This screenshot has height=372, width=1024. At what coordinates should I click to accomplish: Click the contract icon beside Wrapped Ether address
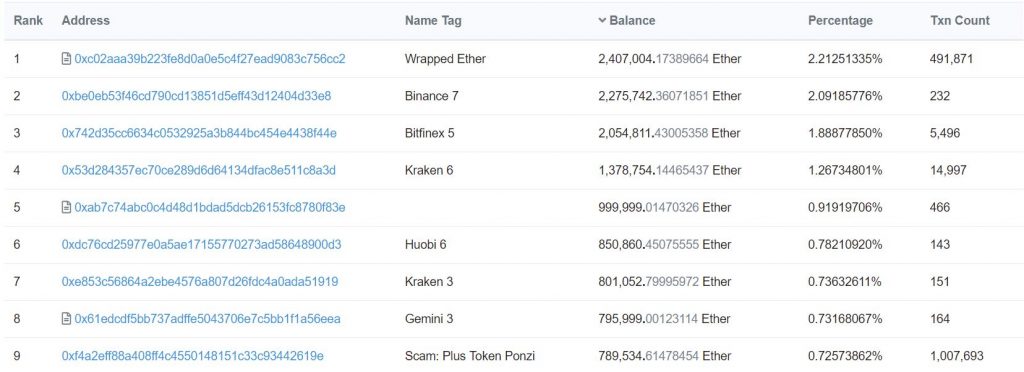point(66,59)
